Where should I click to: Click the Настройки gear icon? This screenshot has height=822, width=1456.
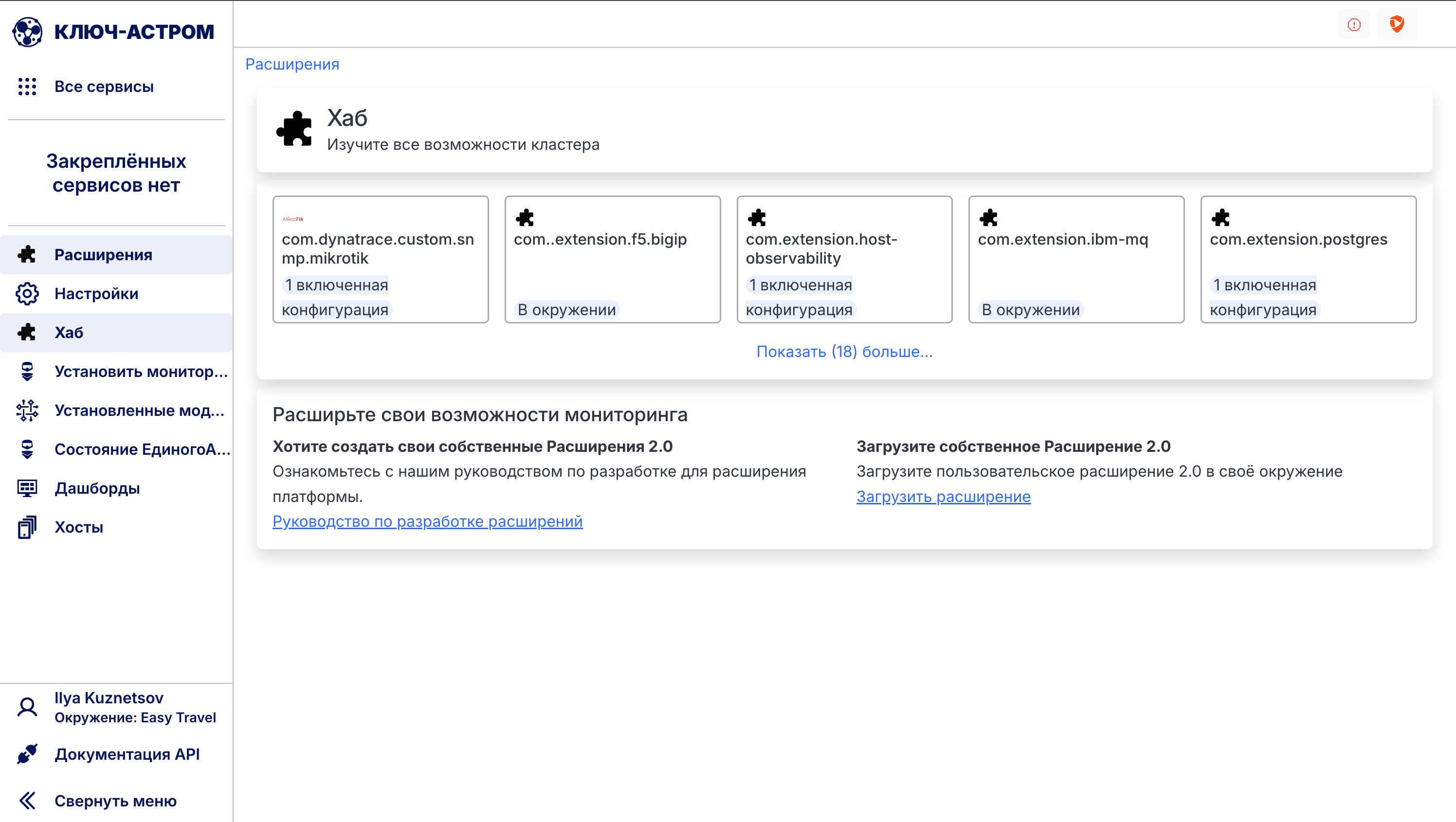(27, 294)
